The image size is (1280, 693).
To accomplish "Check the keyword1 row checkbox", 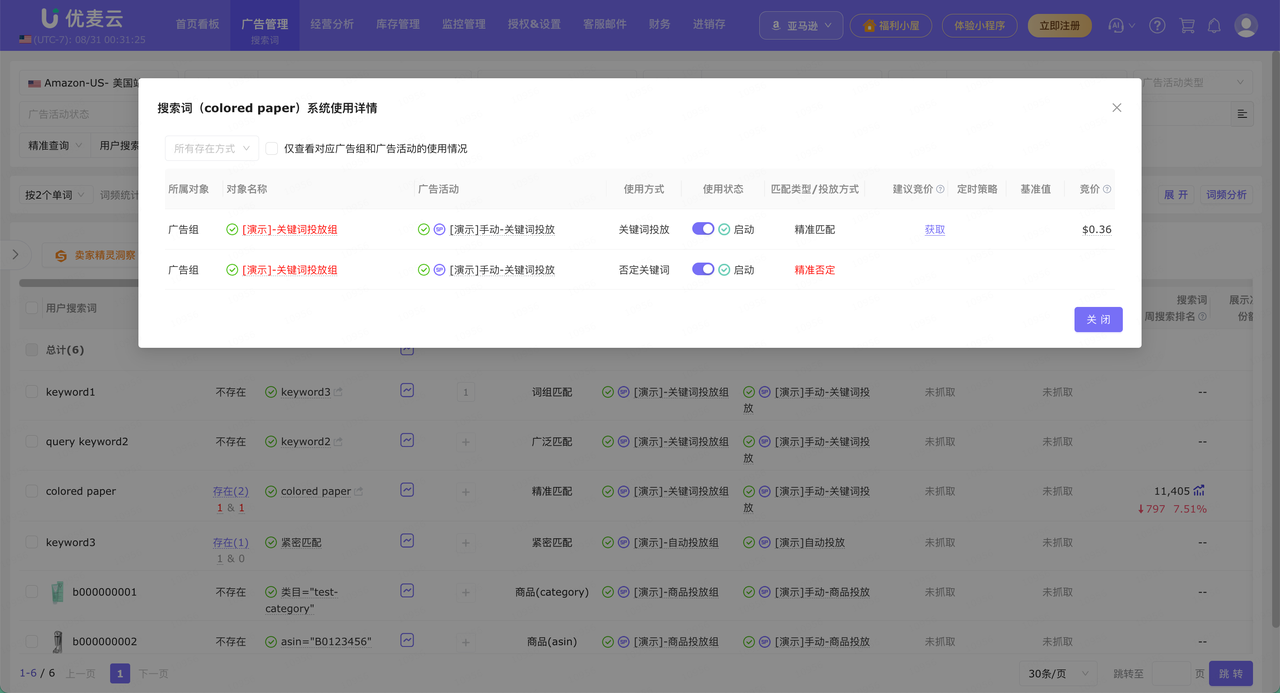I will coord(32,392).
